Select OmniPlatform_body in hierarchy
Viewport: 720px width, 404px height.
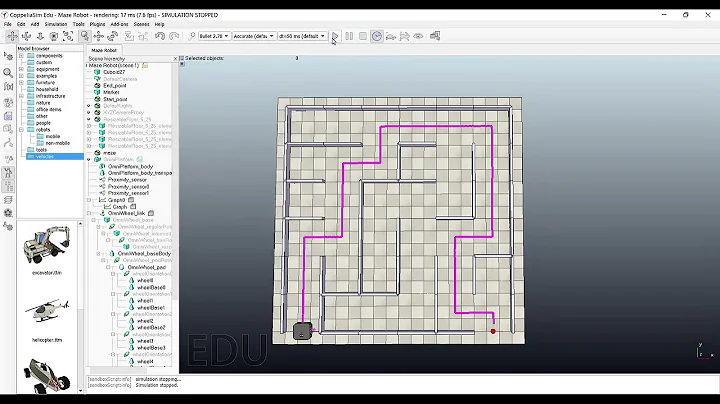click(x=130, y=166)
